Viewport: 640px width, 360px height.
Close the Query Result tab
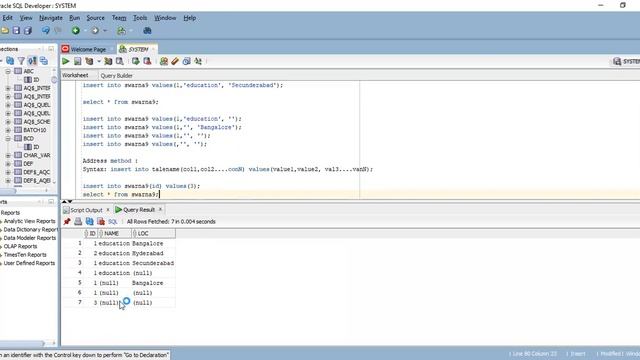coord(160,209)
